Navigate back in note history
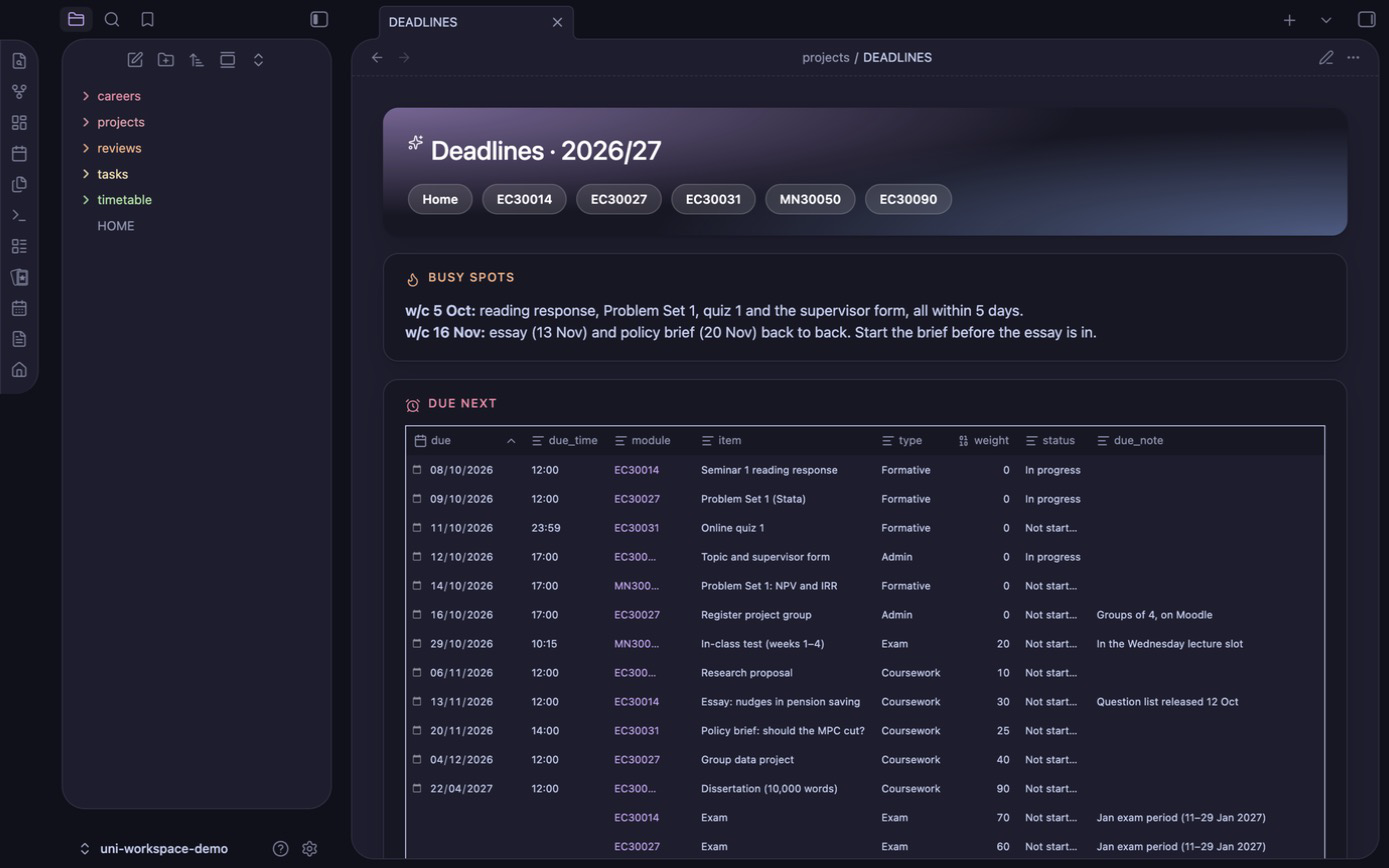Viewport: 1389px width, 868px height. click(x=377, y=57)
